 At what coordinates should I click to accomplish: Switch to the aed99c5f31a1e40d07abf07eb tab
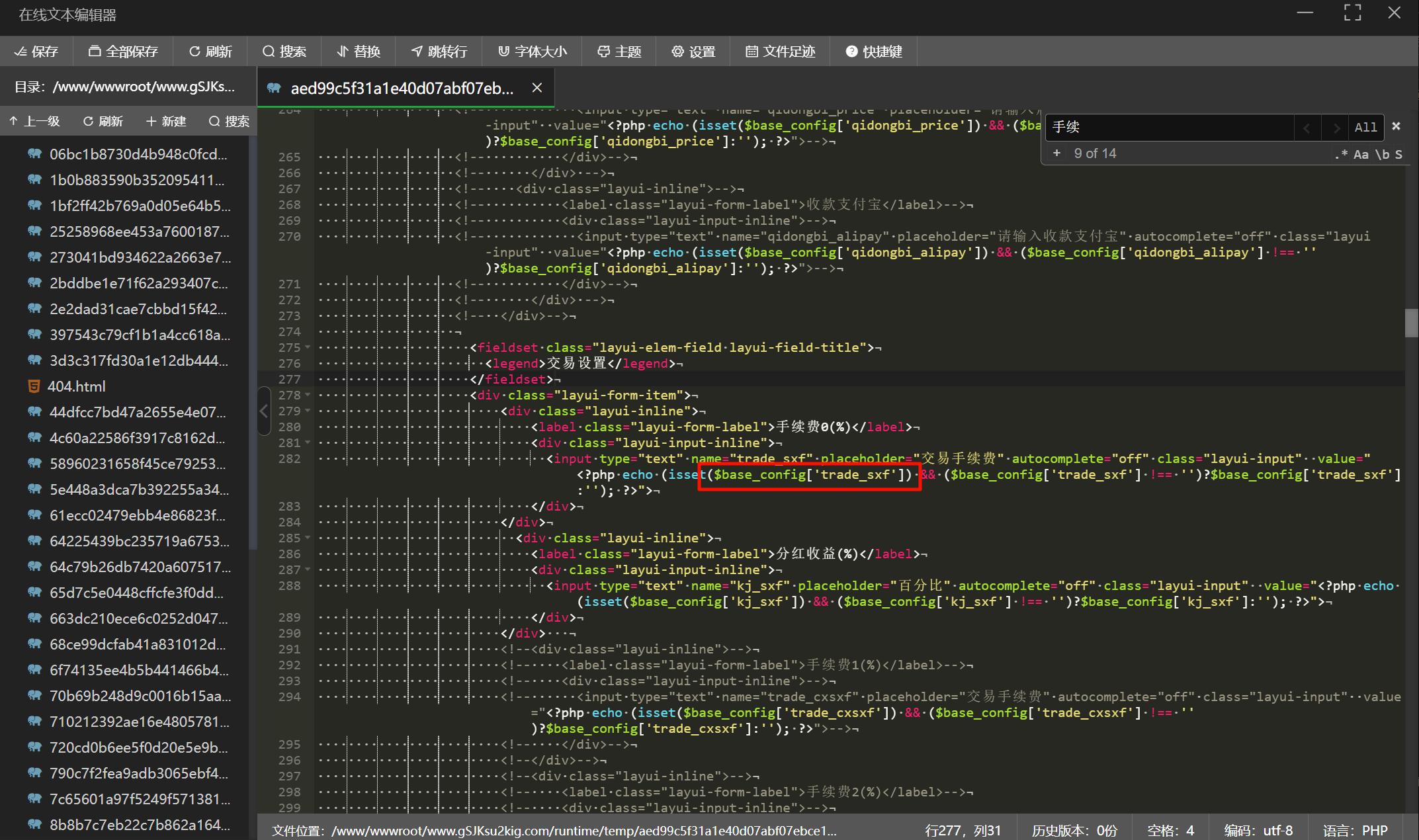click(401, 88)
